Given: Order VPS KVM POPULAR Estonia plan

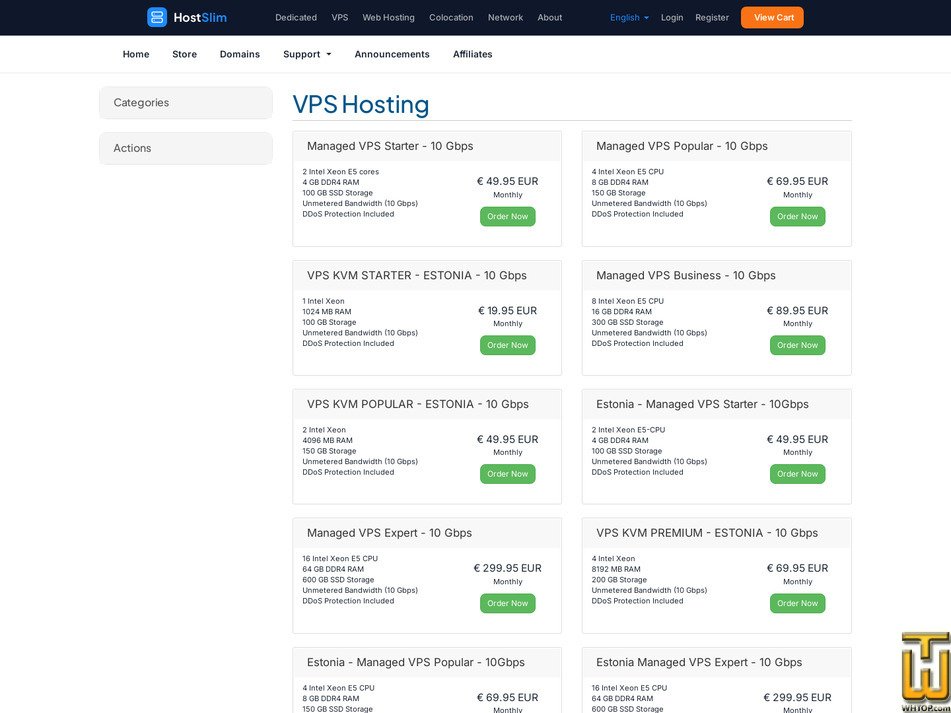Looking at the screenshot, I should 508,474.
